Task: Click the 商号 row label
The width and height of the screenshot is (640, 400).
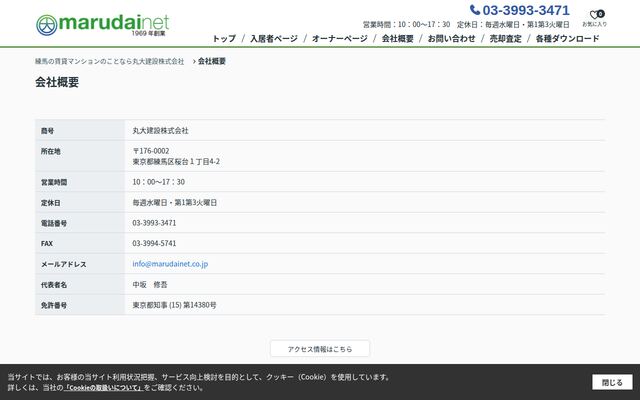Action: (x=47, y=131)
